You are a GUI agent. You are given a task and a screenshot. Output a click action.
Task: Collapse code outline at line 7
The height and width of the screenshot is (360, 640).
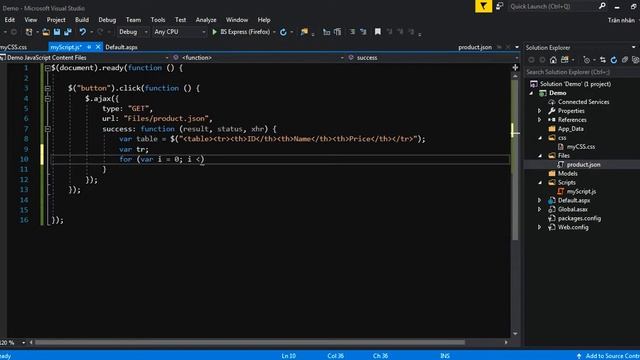pyautogui.click(x=48, y=129)
